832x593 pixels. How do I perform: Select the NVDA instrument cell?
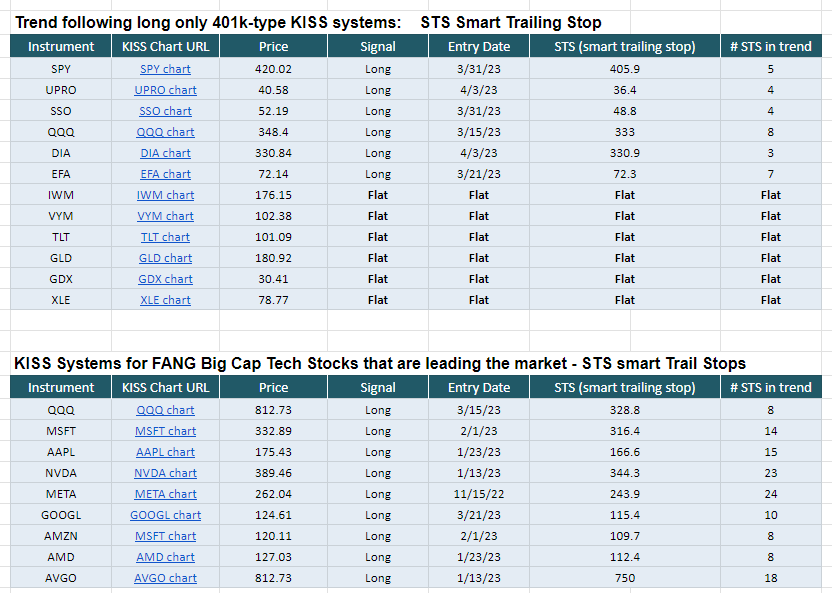point(61,473)
